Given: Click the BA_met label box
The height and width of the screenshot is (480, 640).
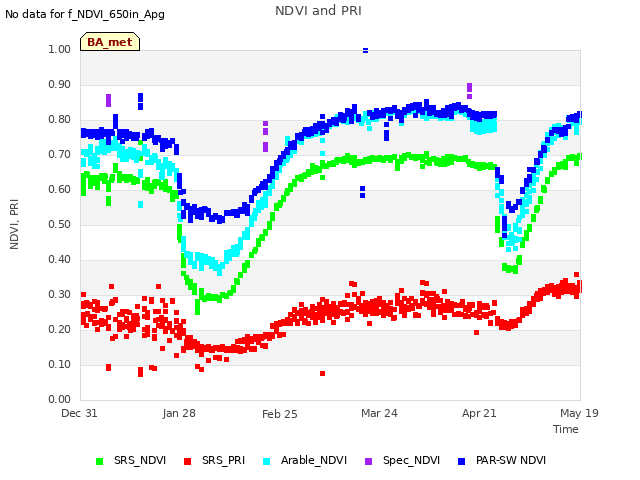Looking at the screenshot, I should coord(110,42).
